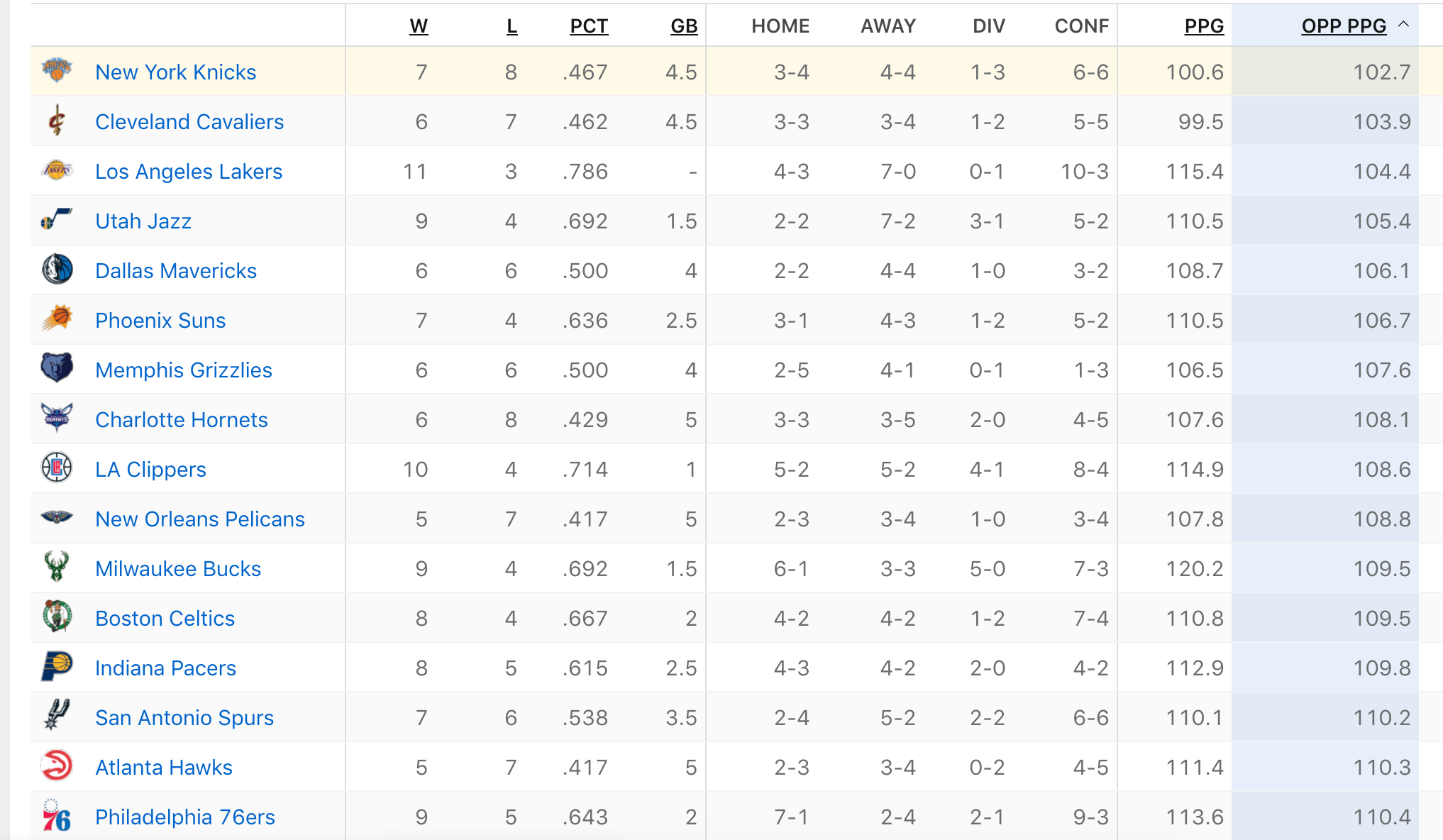Screen dimensions: 1443x840
Task: Click the Memphis Grizzlies logo icon
Action: (57, 367)
